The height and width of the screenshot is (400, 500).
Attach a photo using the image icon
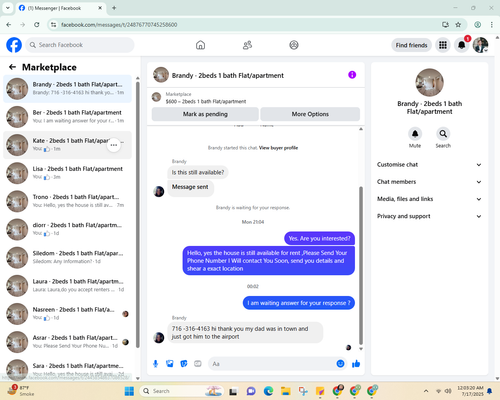pos(170,364)
